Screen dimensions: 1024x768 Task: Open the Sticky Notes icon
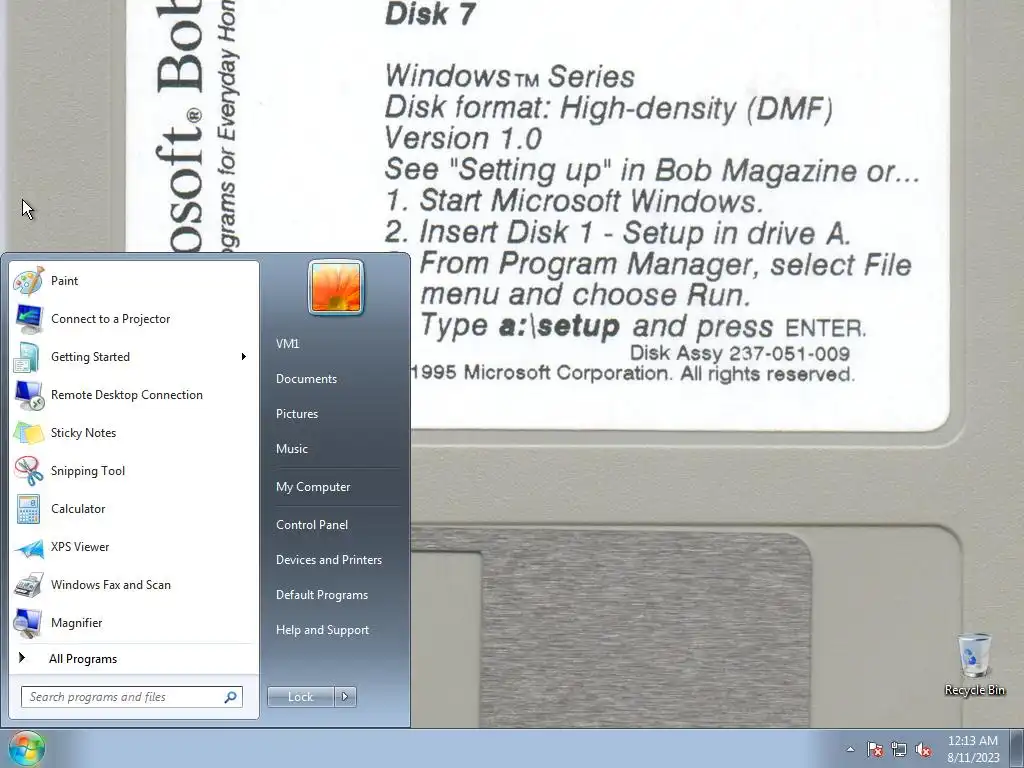tap(29, 432)
